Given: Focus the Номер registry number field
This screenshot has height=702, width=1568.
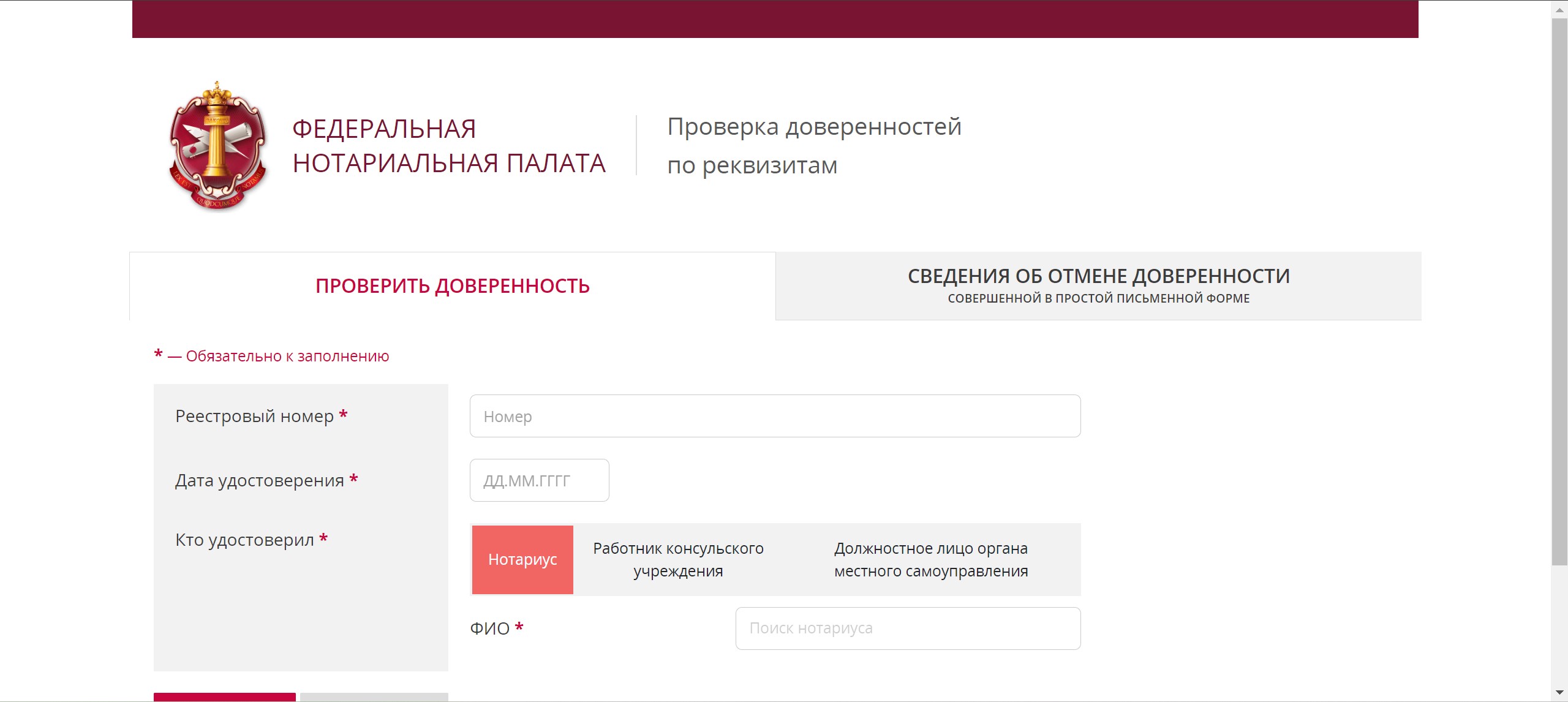Looking at the screenshot, I should click(x=775, y=416).
